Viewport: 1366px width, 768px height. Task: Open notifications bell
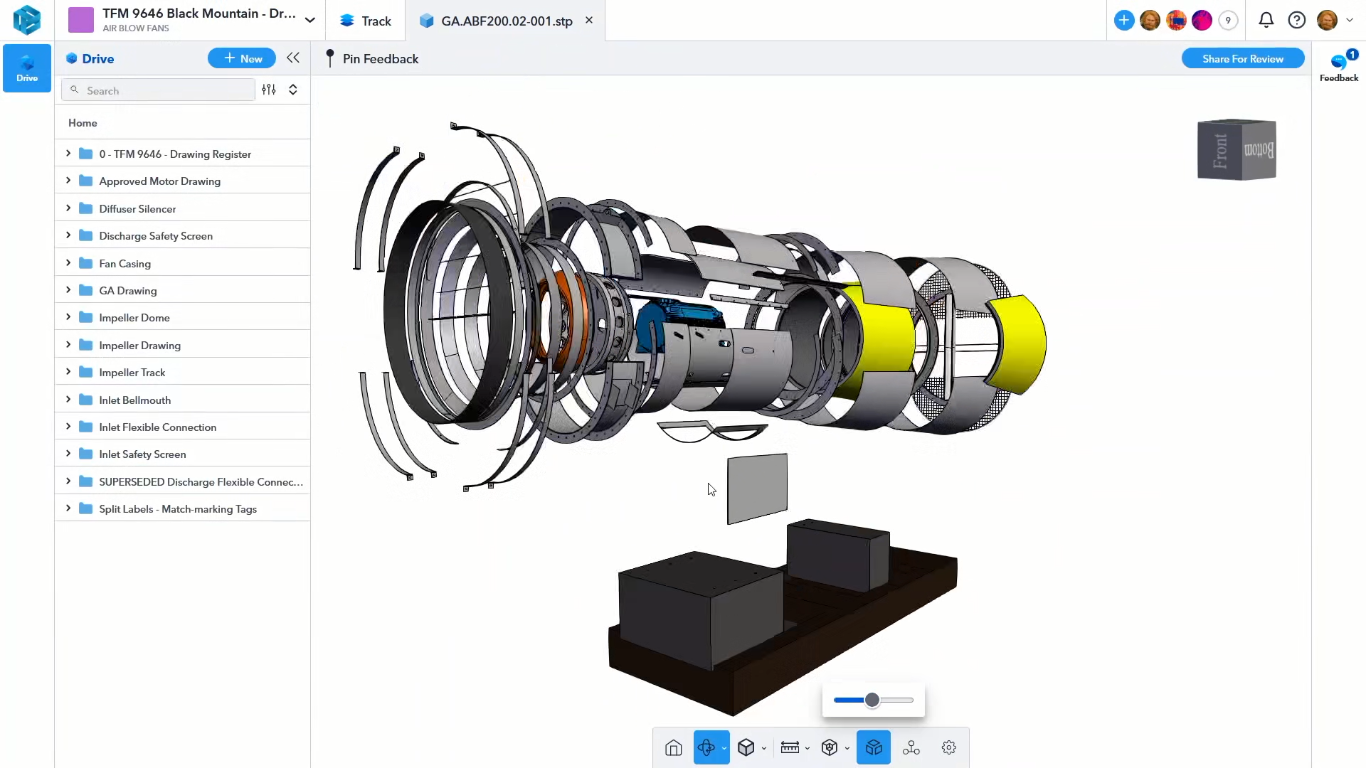pyautogui.click(x=1266, y=20)
